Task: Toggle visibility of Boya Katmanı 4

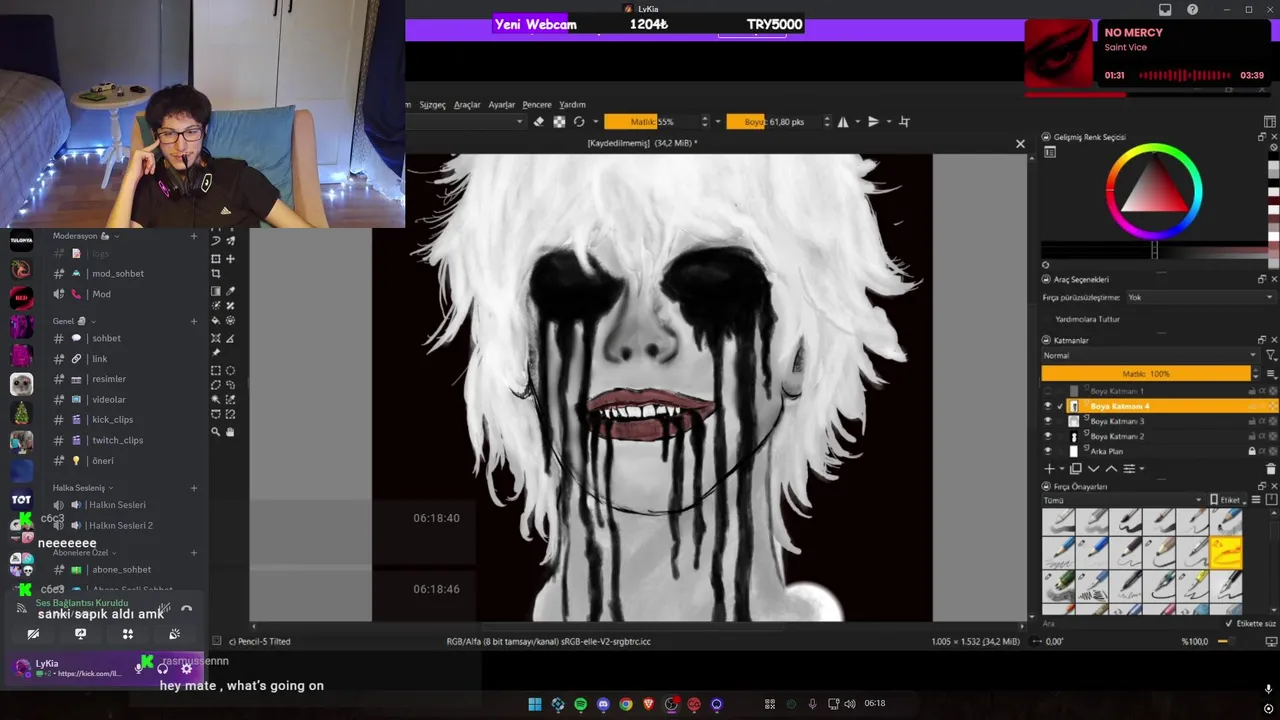Action: click(x=1047, y=406)
